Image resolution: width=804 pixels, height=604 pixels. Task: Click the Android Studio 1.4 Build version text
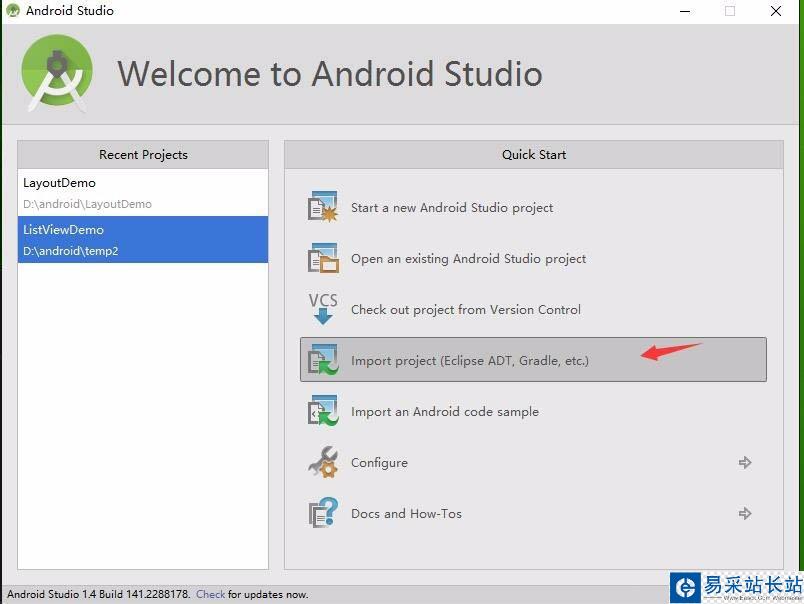[x=98, y=594]
